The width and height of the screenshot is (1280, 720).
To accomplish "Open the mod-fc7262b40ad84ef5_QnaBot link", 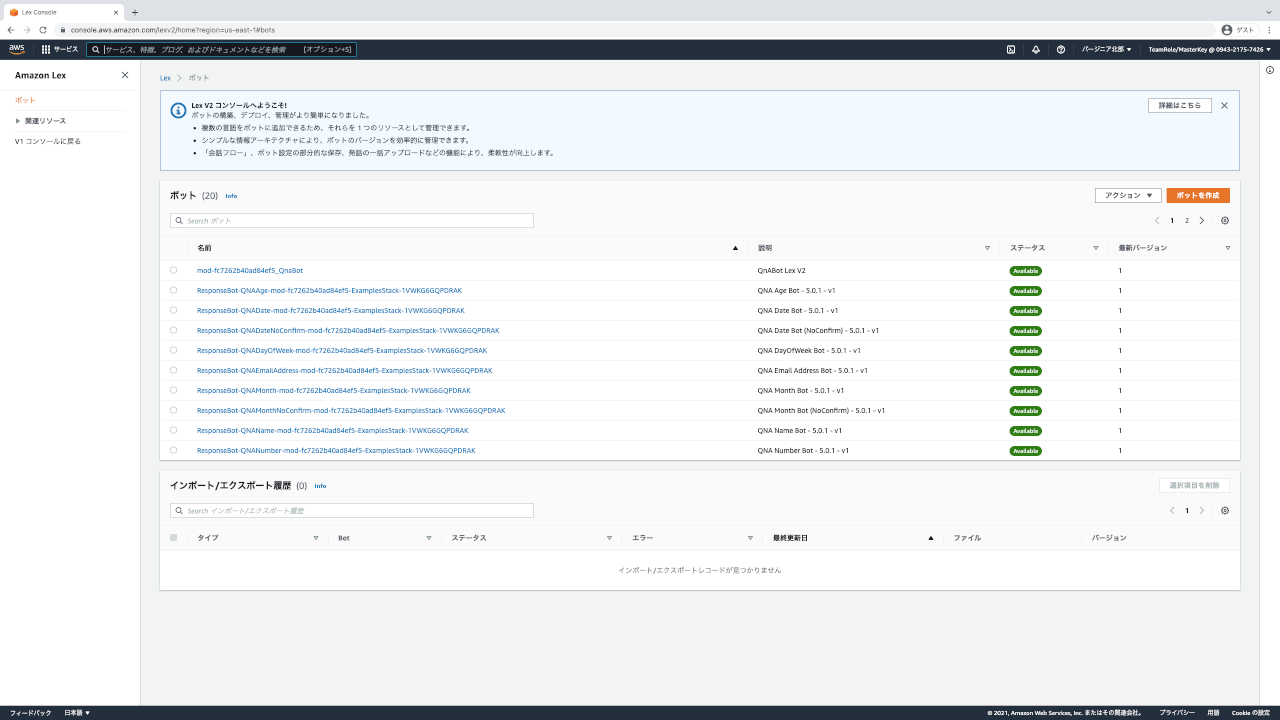I will (250, 270).
